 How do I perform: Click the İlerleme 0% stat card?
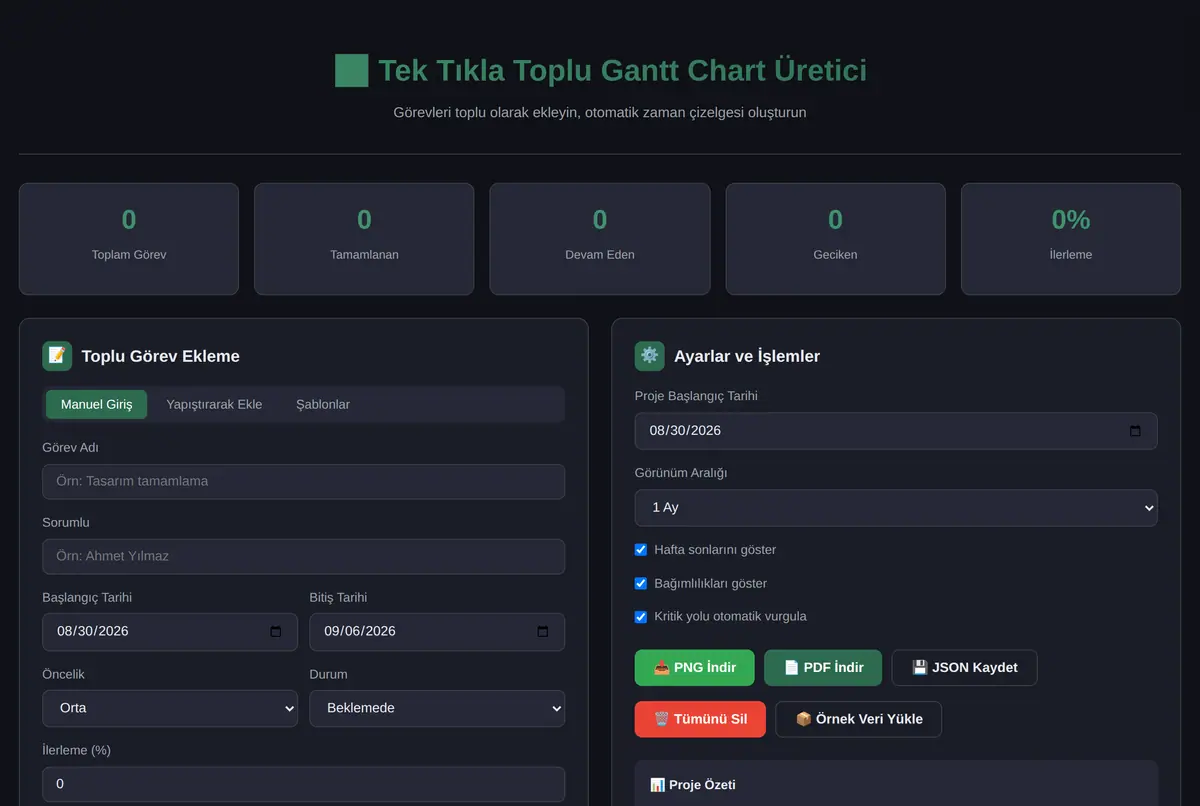(x=1071, y=239)
